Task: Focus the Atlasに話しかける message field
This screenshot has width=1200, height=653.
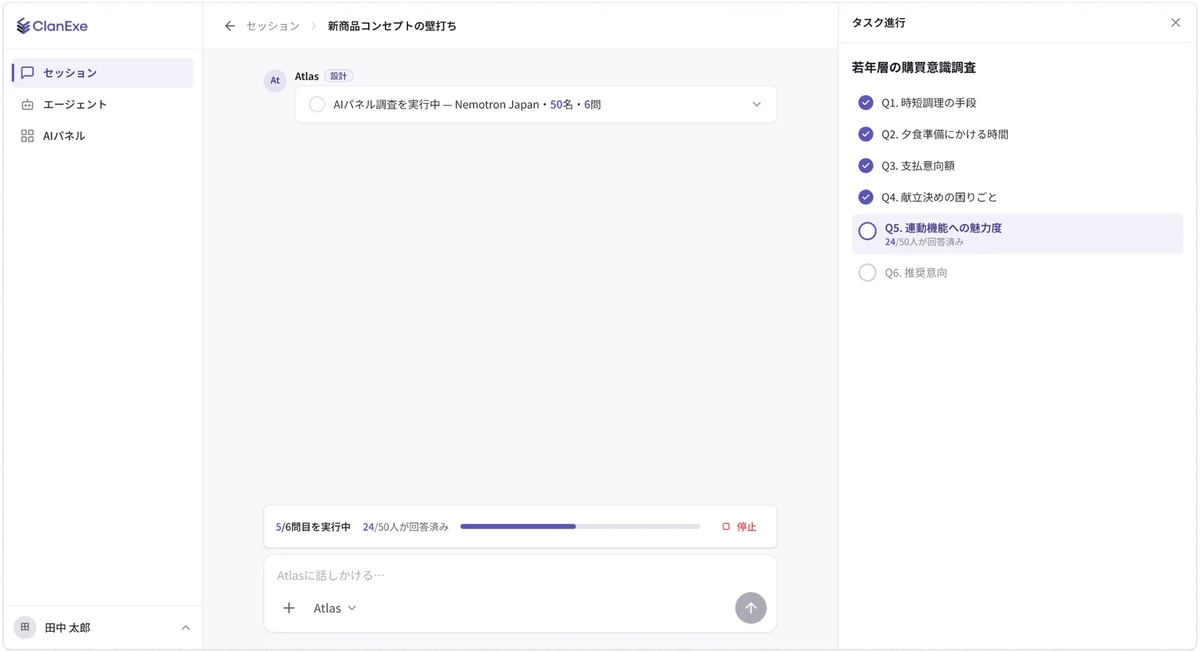Action: click(x=520, y=575)
